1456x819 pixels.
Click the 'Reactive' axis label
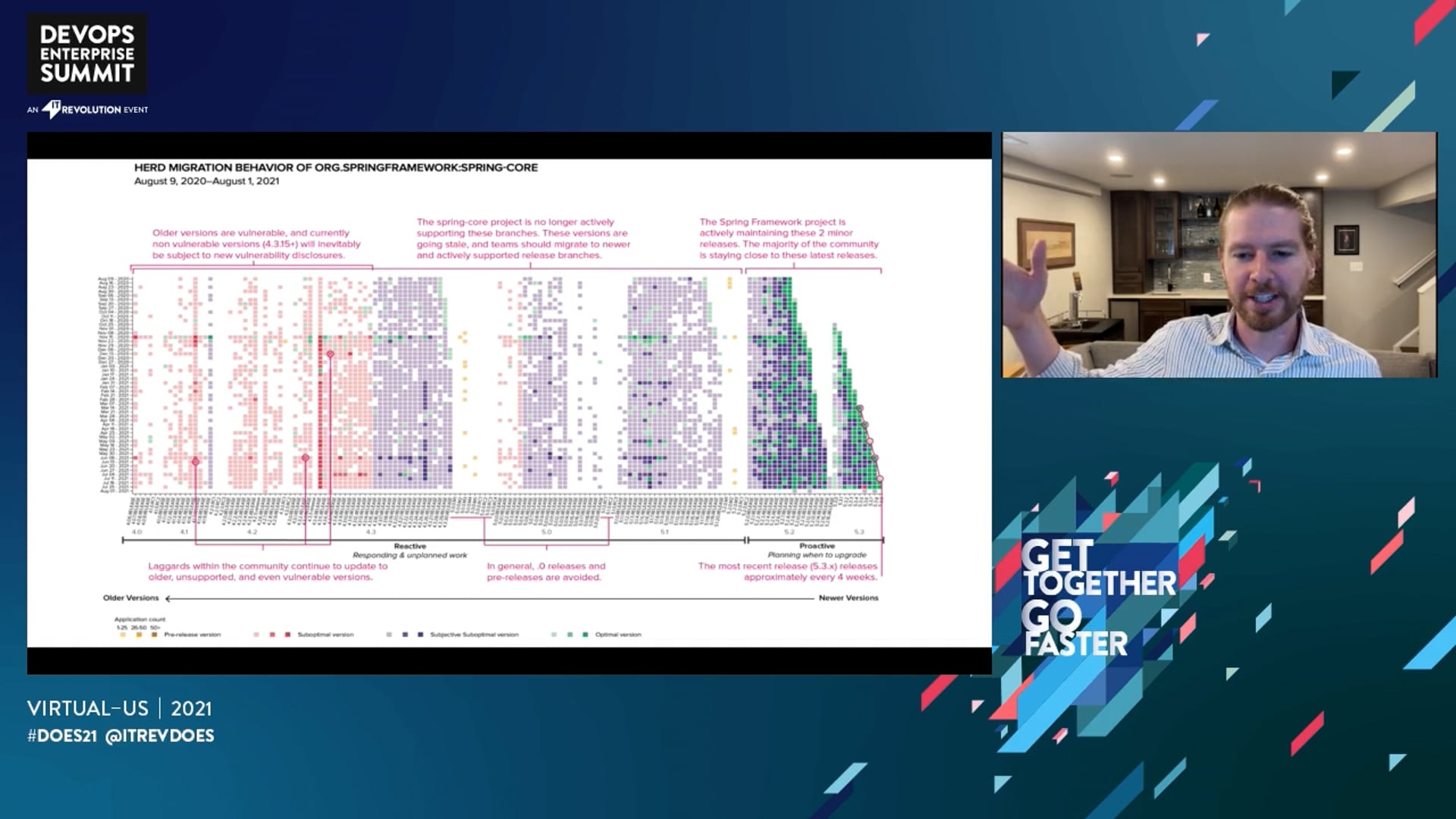pyautogui.click(x=410, y=546)
